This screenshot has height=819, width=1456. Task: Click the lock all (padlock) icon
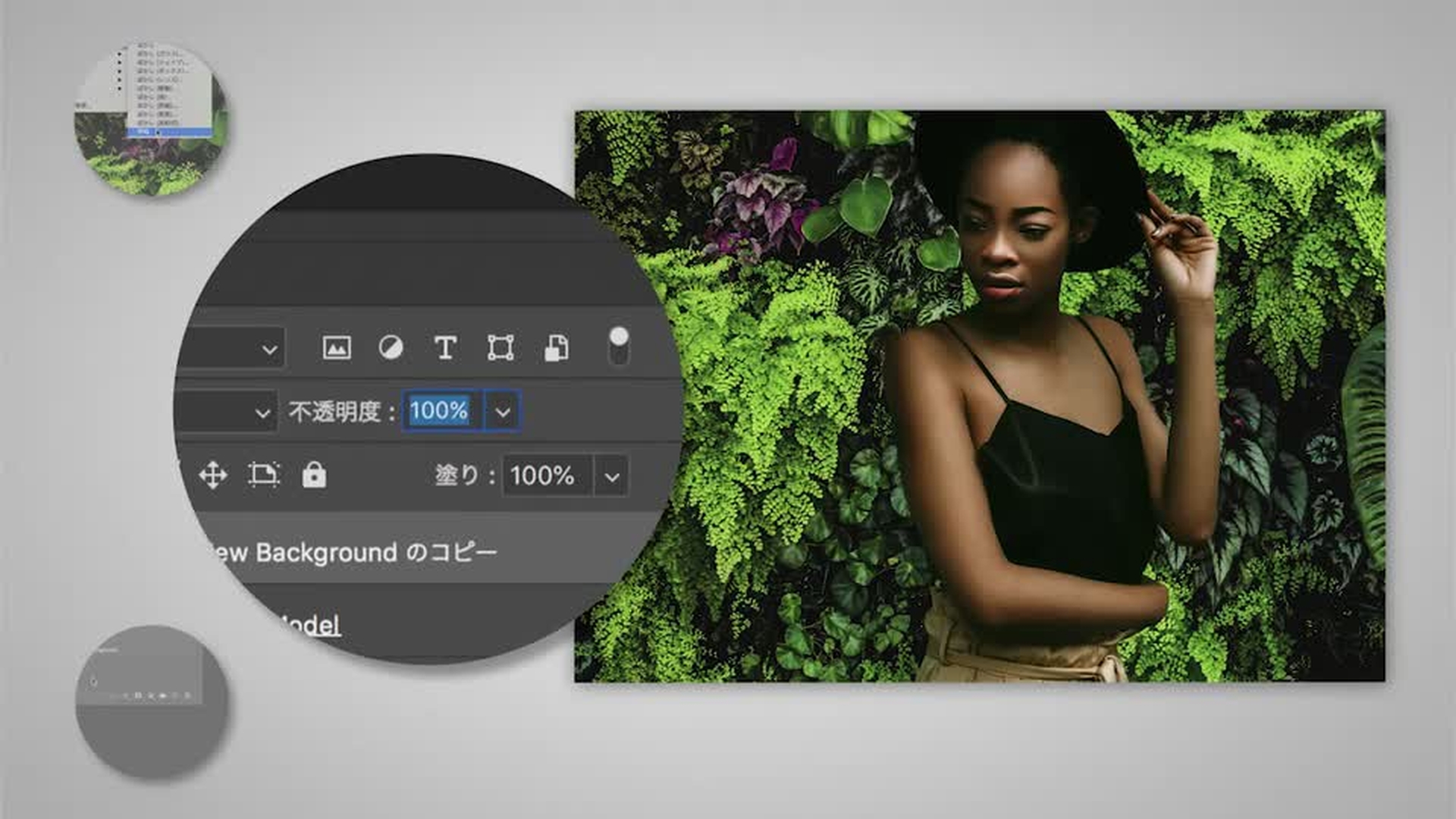pyautogui.click(x=314, y=475)
